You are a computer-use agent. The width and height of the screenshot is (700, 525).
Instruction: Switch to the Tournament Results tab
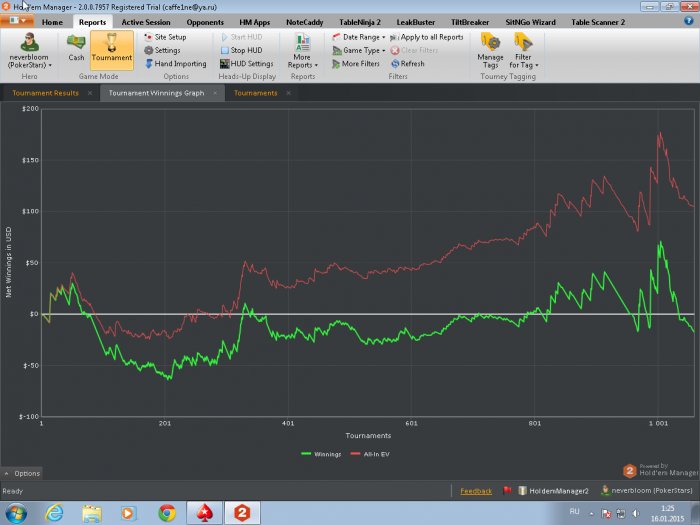tap(45, 93)
